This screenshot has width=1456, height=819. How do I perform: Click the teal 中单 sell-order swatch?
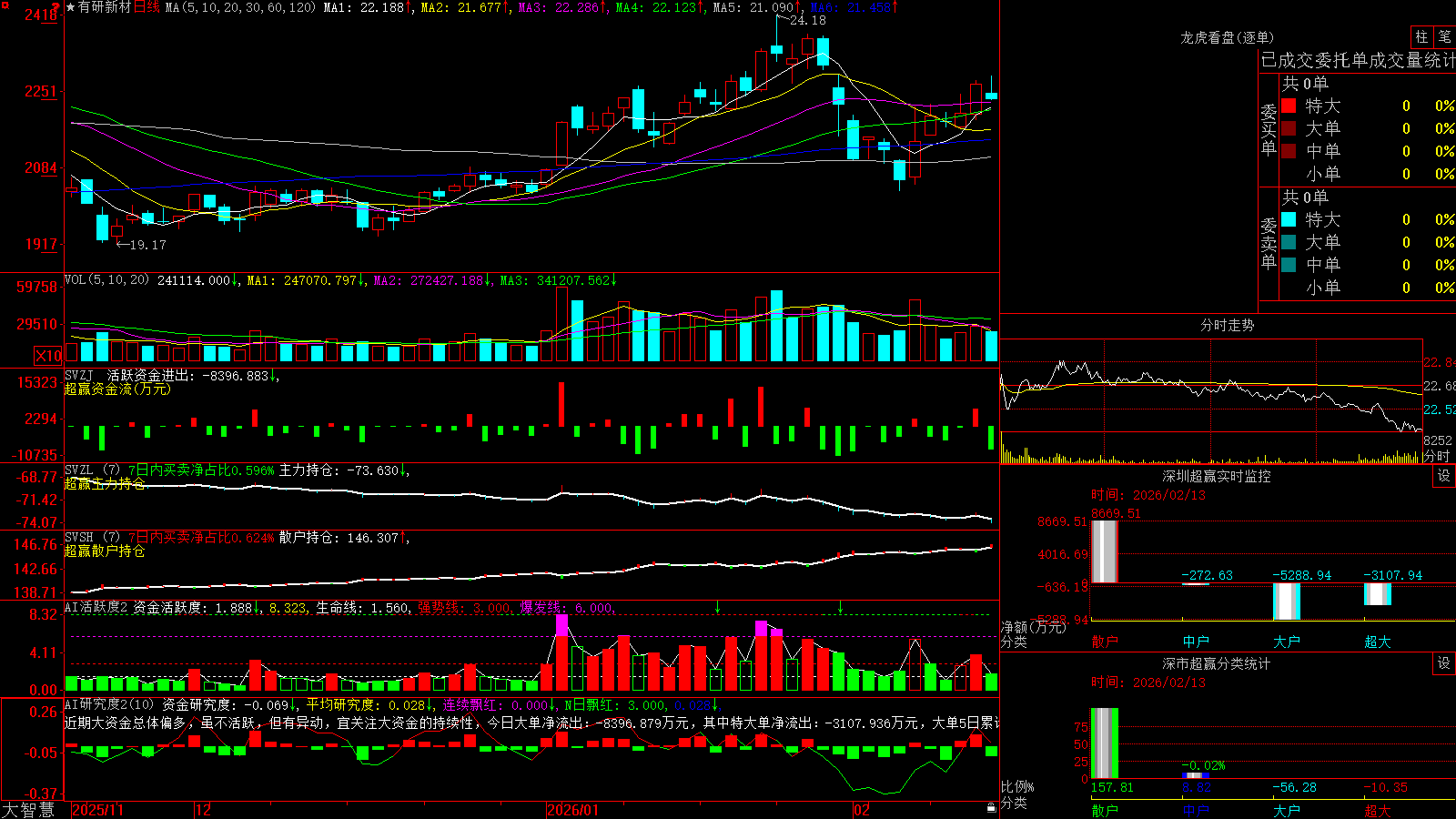pyautogui.click(x=1289, y=265)
